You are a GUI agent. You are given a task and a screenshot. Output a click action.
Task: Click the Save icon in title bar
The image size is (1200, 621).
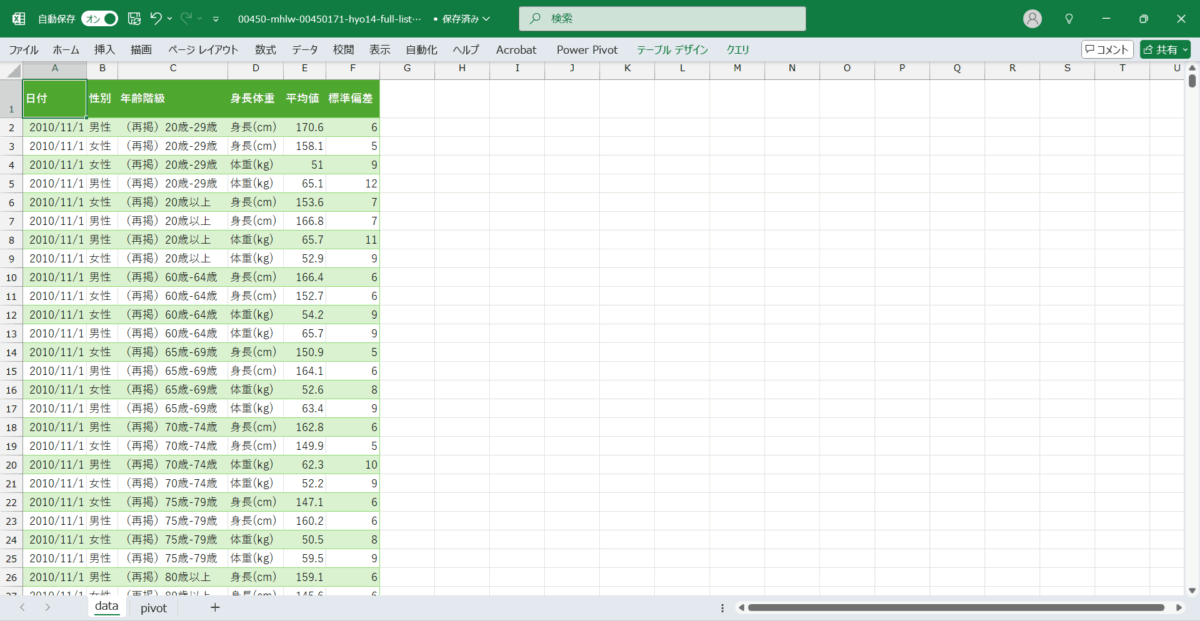tap(134, 19)
